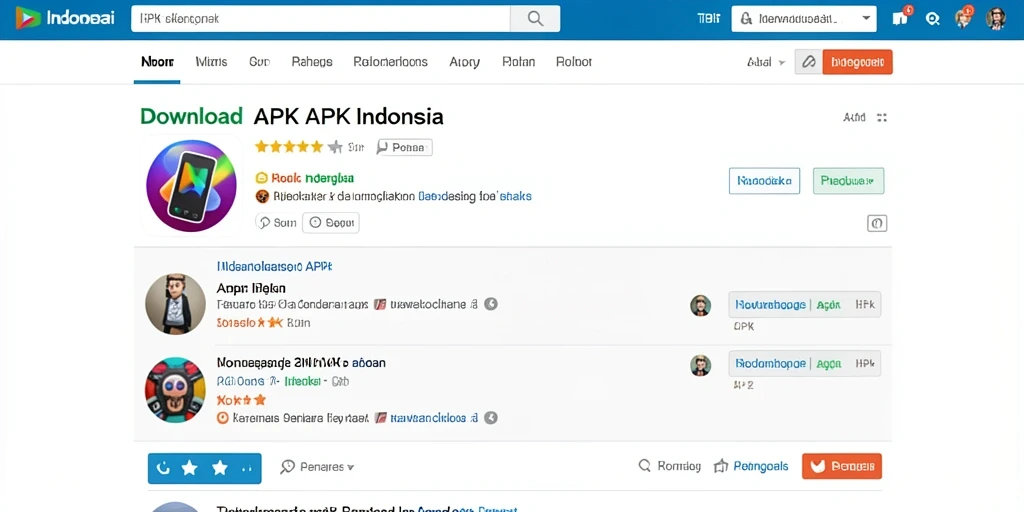Click the orange badge icon on description line
1024x512 pixels.
pyautogui.click(x=261, y=196)
